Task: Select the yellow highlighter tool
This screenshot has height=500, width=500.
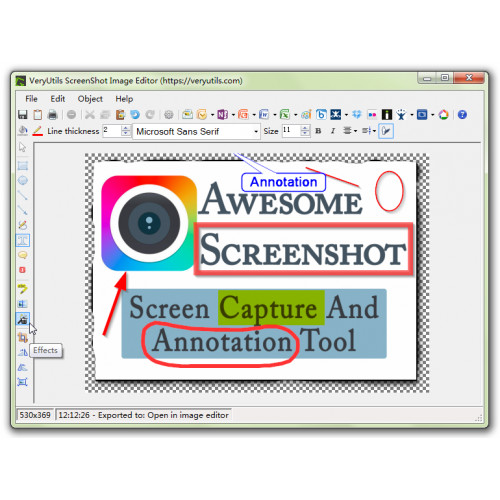Action: pyautogui.click(x=23, y=288)
